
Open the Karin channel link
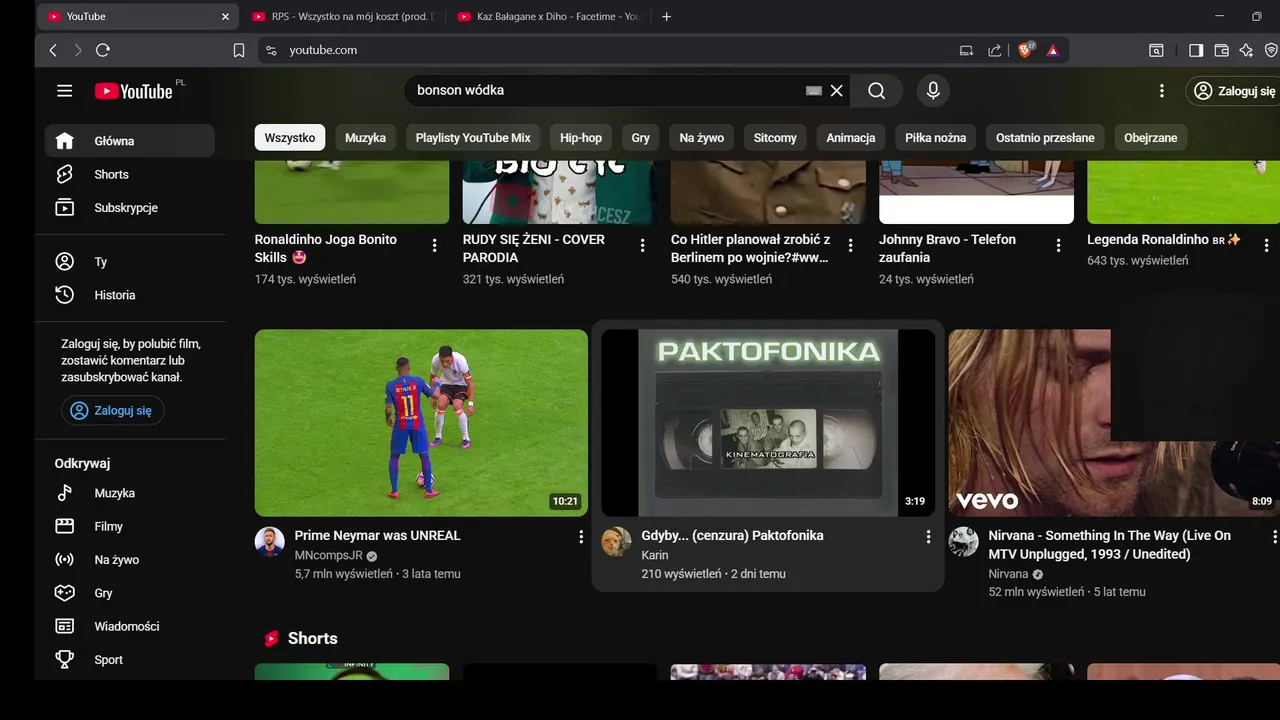(655, 556)
